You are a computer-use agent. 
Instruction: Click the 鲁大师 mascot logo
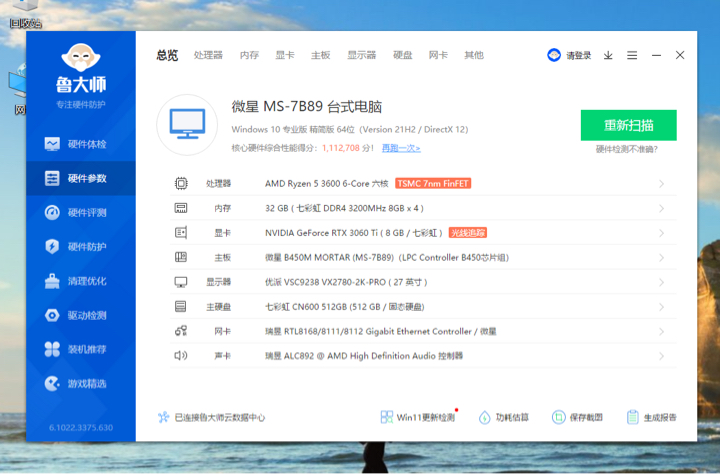81,57
